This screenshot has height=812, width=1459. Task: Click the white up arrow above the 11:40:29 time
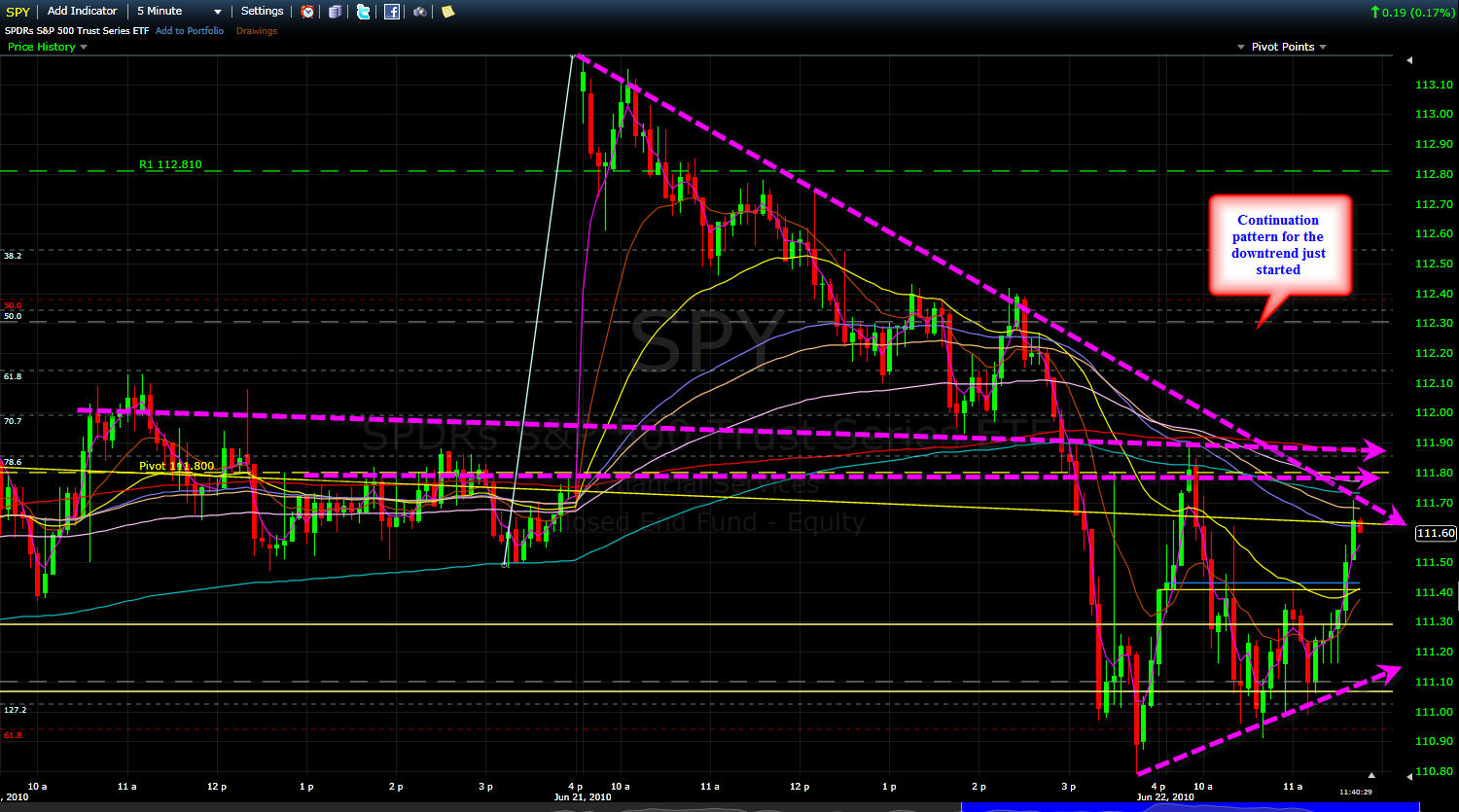1372,775
